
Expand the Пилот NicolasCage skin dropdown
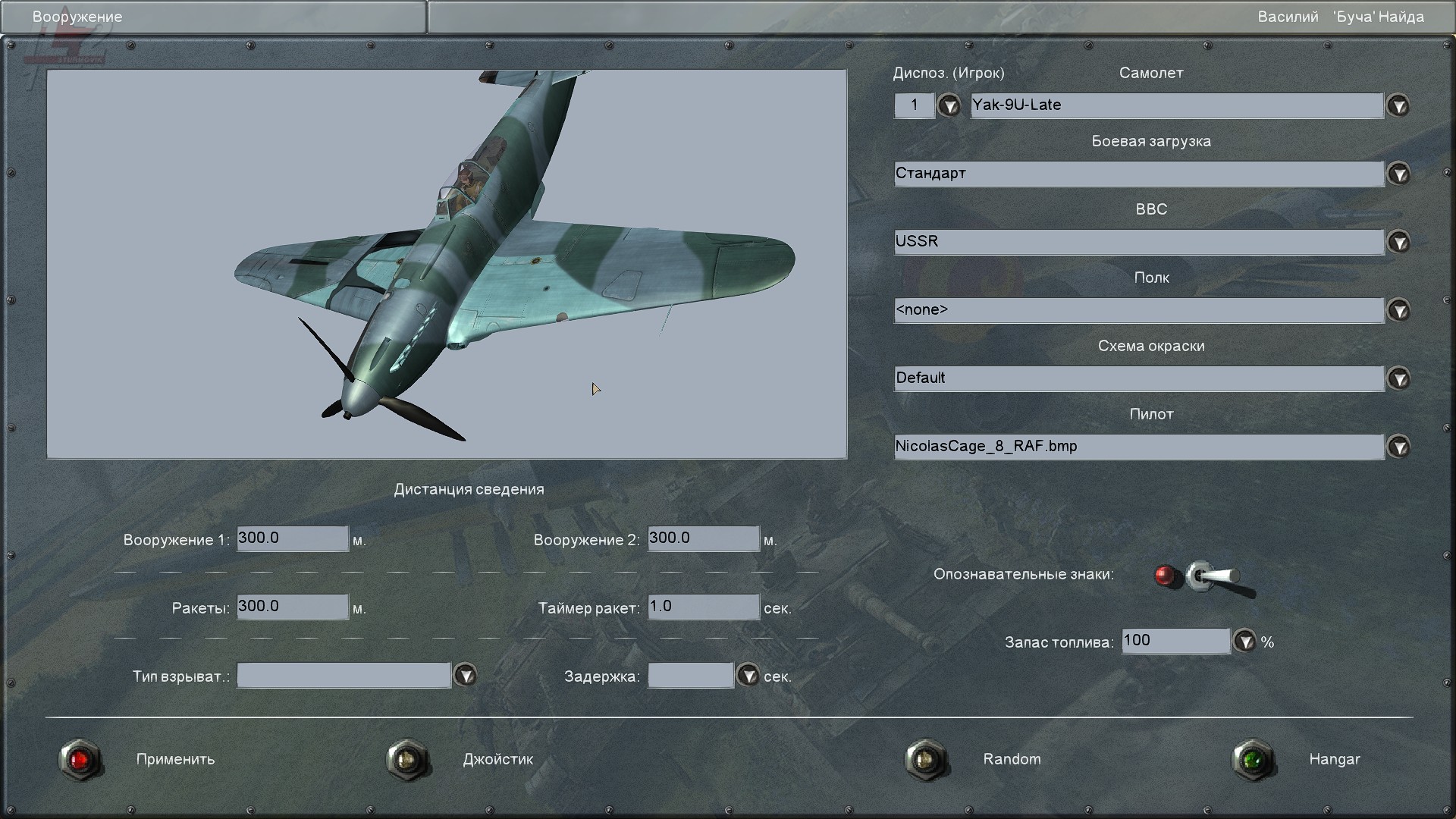pyautogui.click(x=1398, y=447)
